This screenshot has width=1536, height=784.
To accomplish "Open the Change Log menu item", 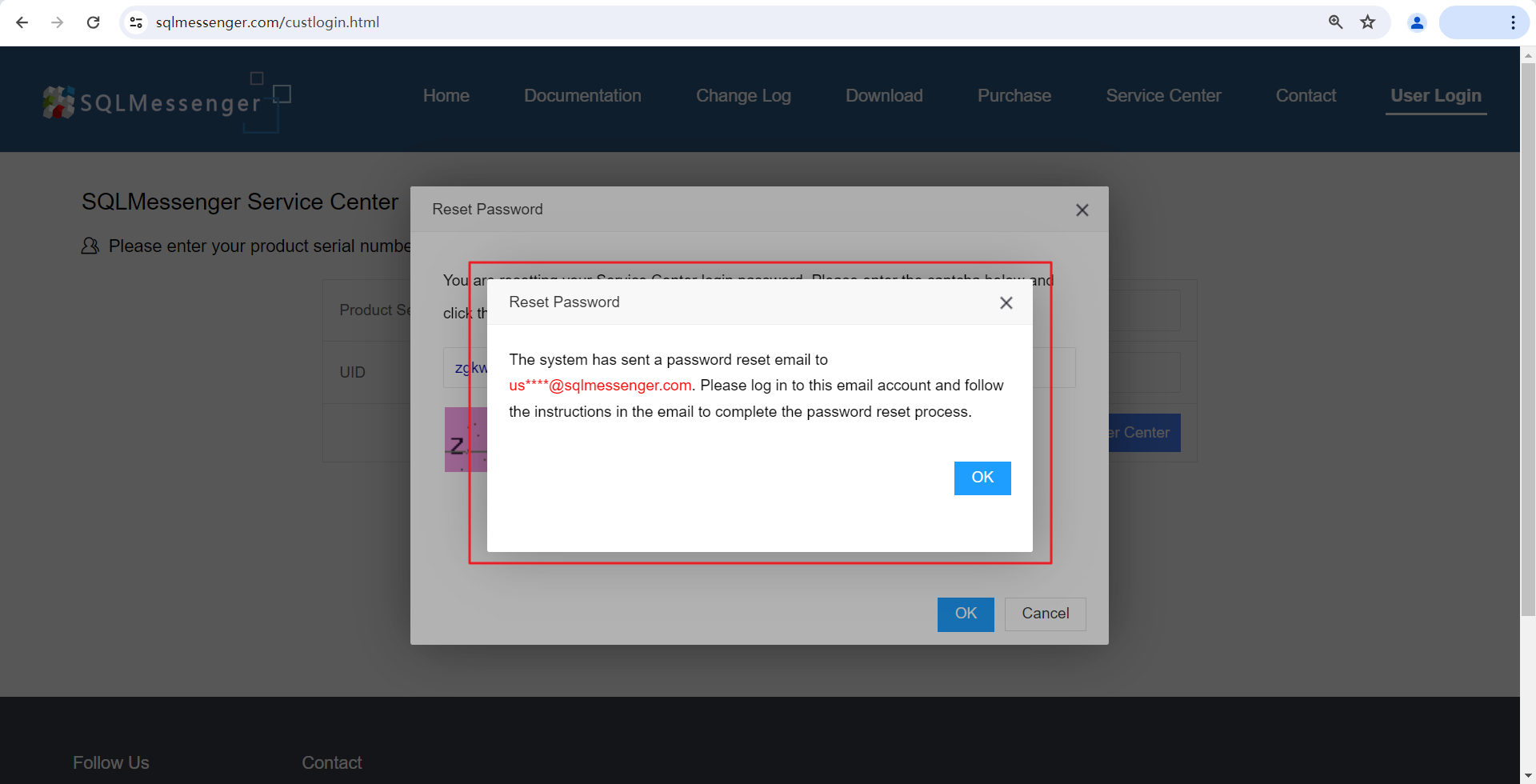I will pos(743,96).
